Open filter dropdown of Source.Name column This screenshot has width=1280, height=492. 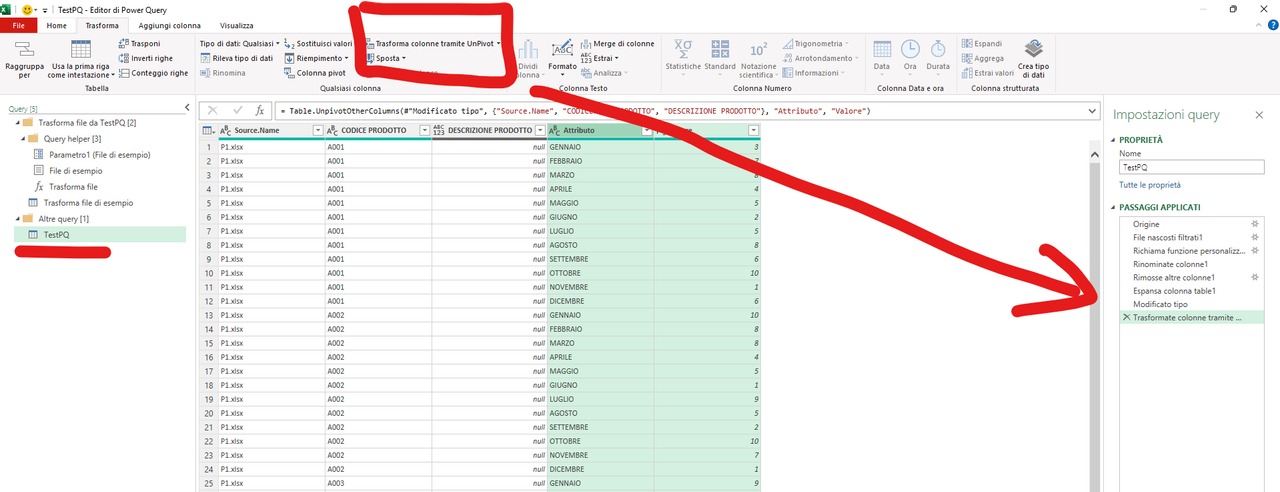pos(318,131)
